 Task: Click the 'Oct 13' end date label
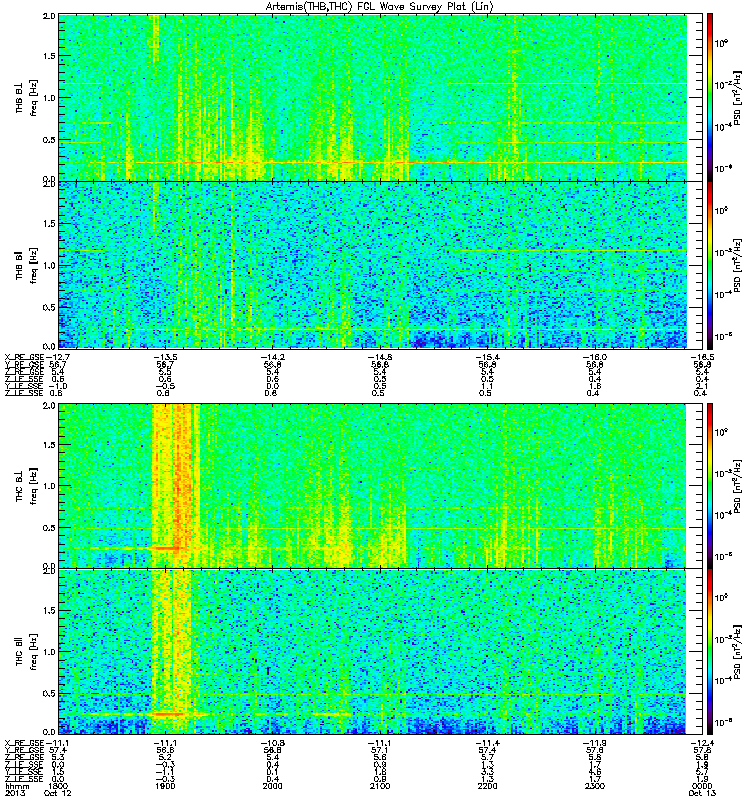click(x=702, y=793)
